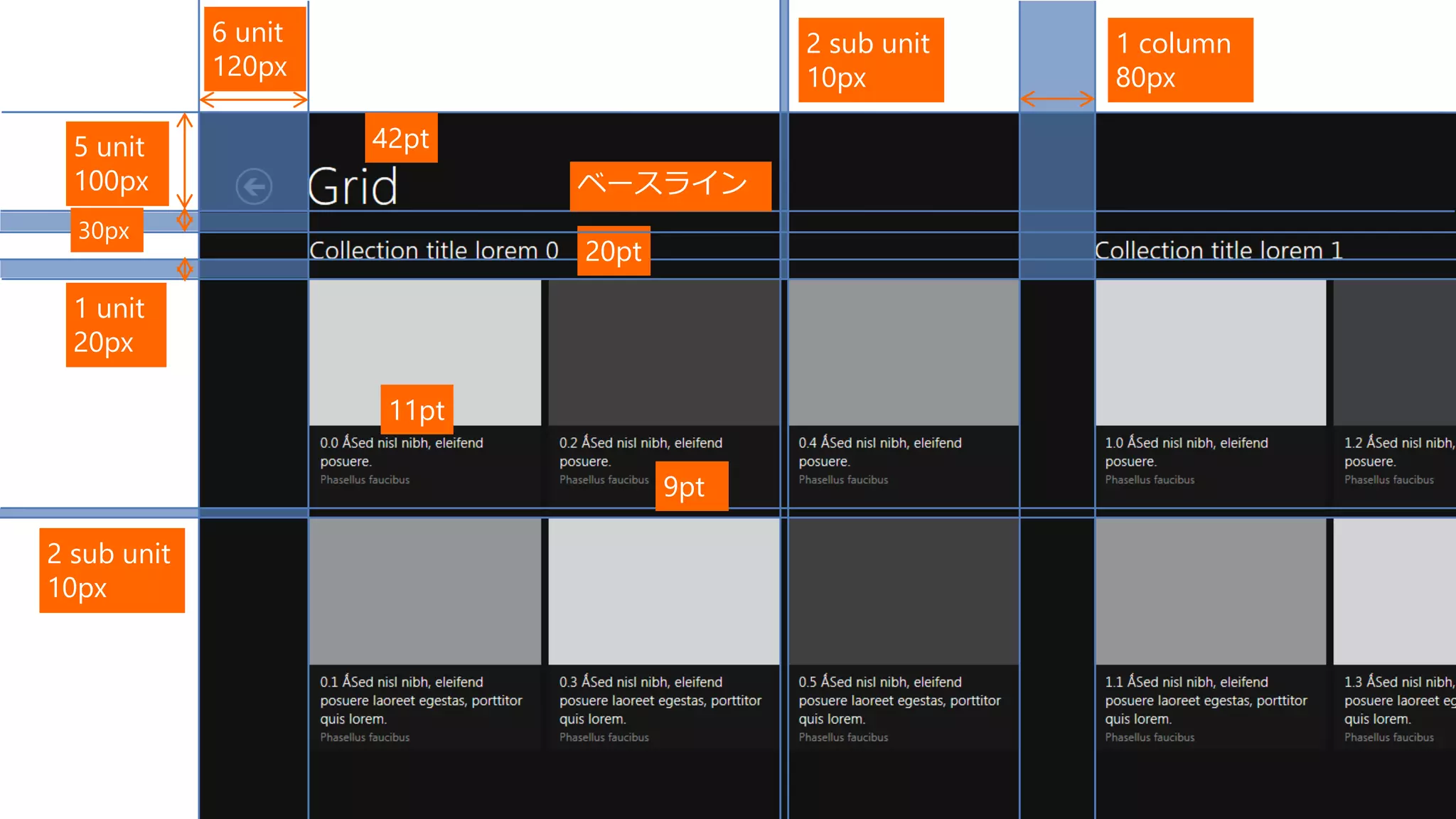This screenshot has width=1456, height=819.
Task: Select tile image for item 0.4
Action: point(903,353)
